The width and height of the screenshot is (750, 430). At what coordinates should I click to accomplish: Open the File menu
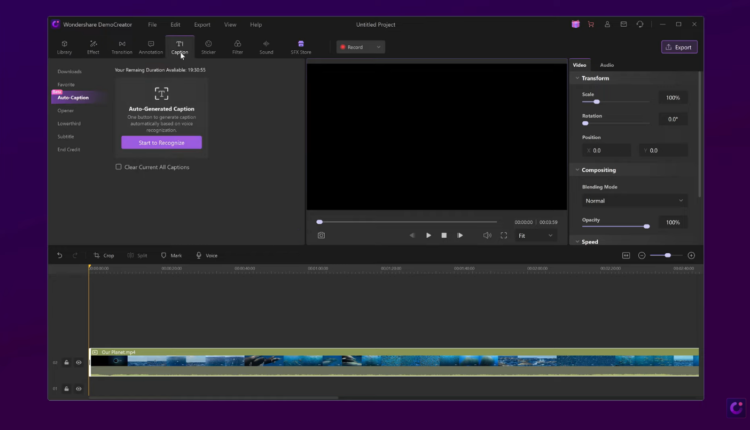[152, 24]
